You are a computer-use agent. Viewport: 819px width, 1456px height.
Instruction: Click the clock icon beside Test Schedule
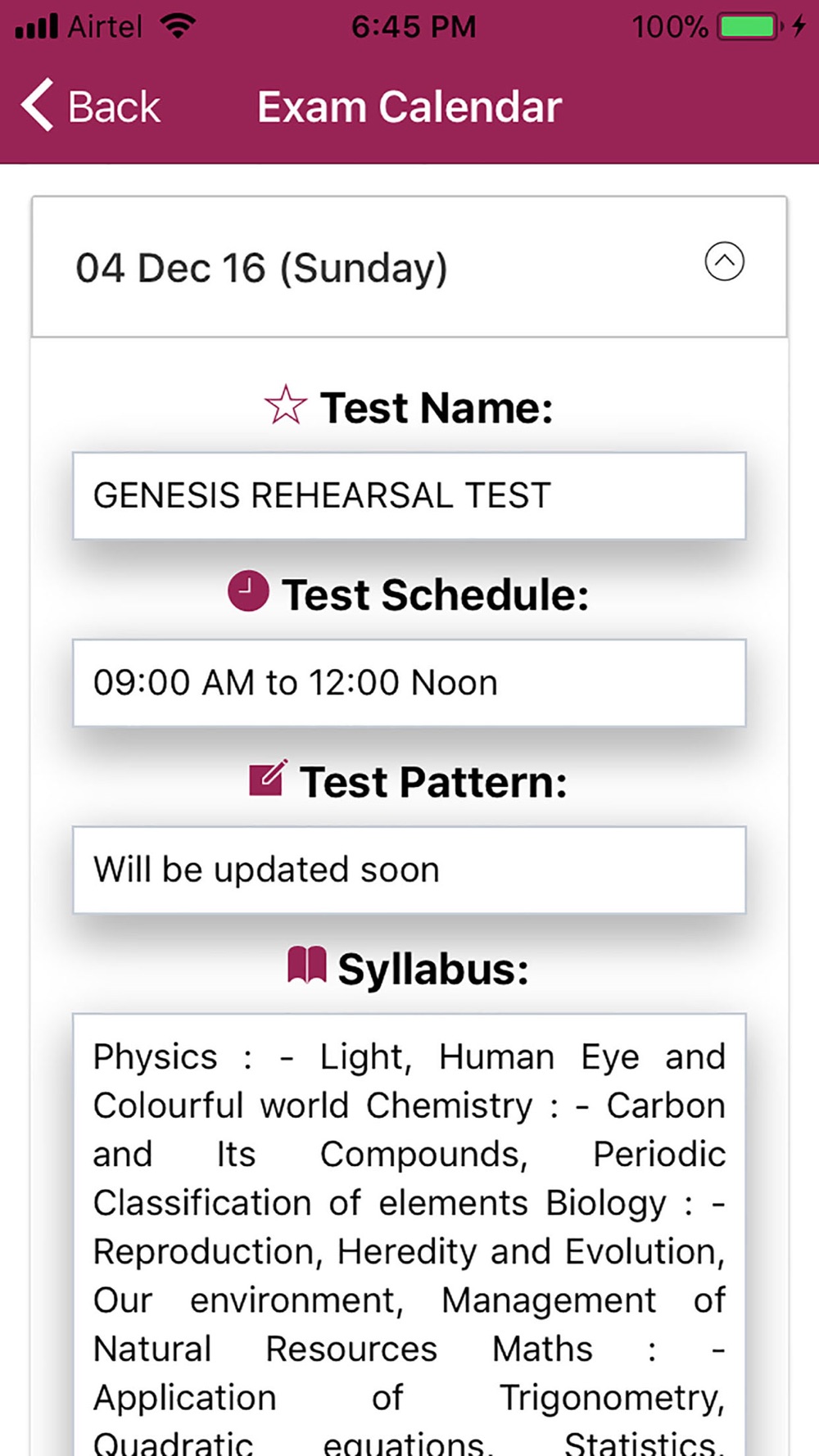point(248,591)
